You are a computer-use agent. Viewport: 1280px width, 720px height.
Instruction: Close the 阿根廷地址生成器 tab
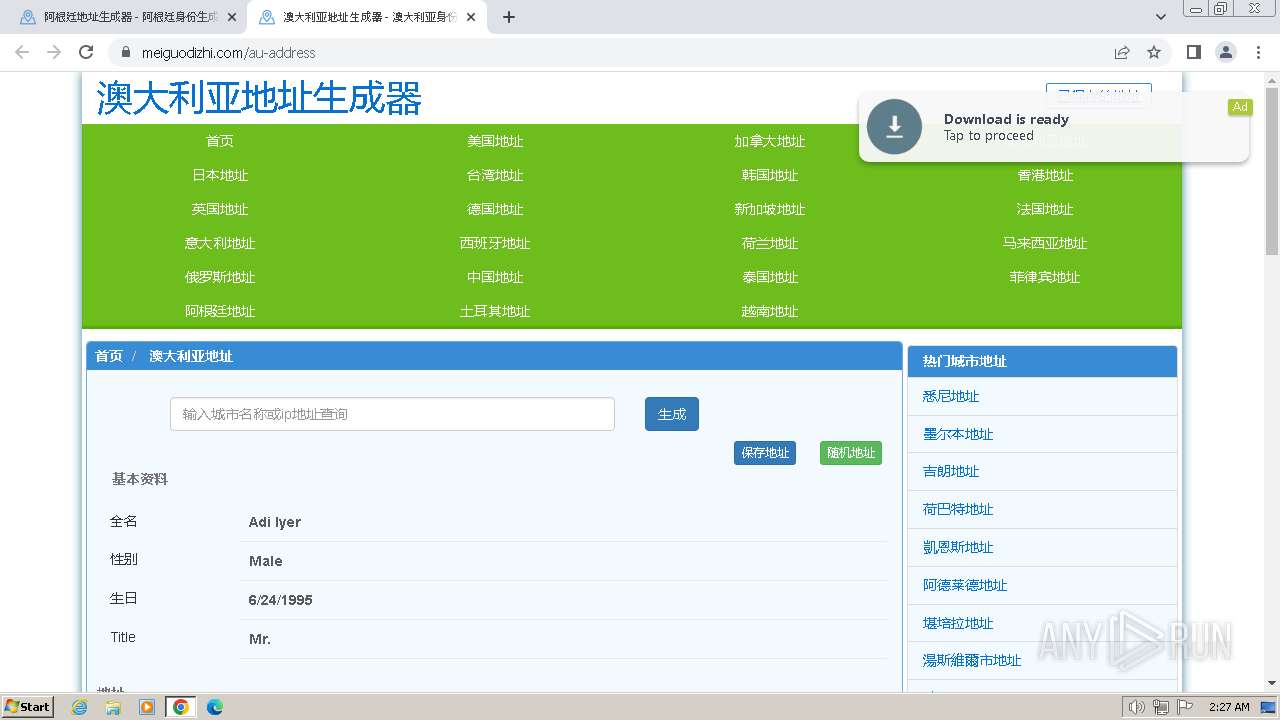[x=232, y=17]
